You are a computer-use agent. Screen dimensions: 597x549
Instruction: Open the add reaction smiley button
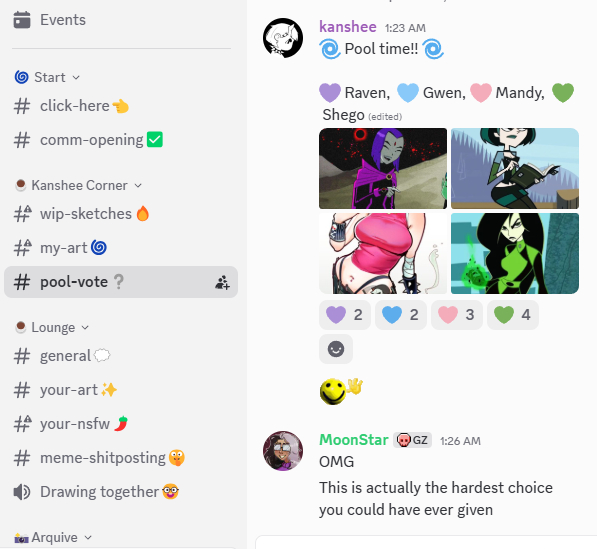coord(336,349)
